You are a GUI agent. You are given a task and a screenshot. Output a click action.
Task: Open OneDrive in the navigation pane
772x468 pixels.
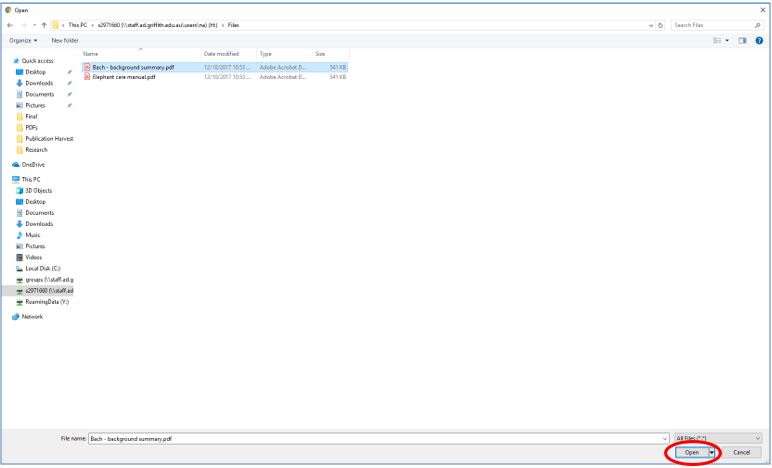click(34, 164)
